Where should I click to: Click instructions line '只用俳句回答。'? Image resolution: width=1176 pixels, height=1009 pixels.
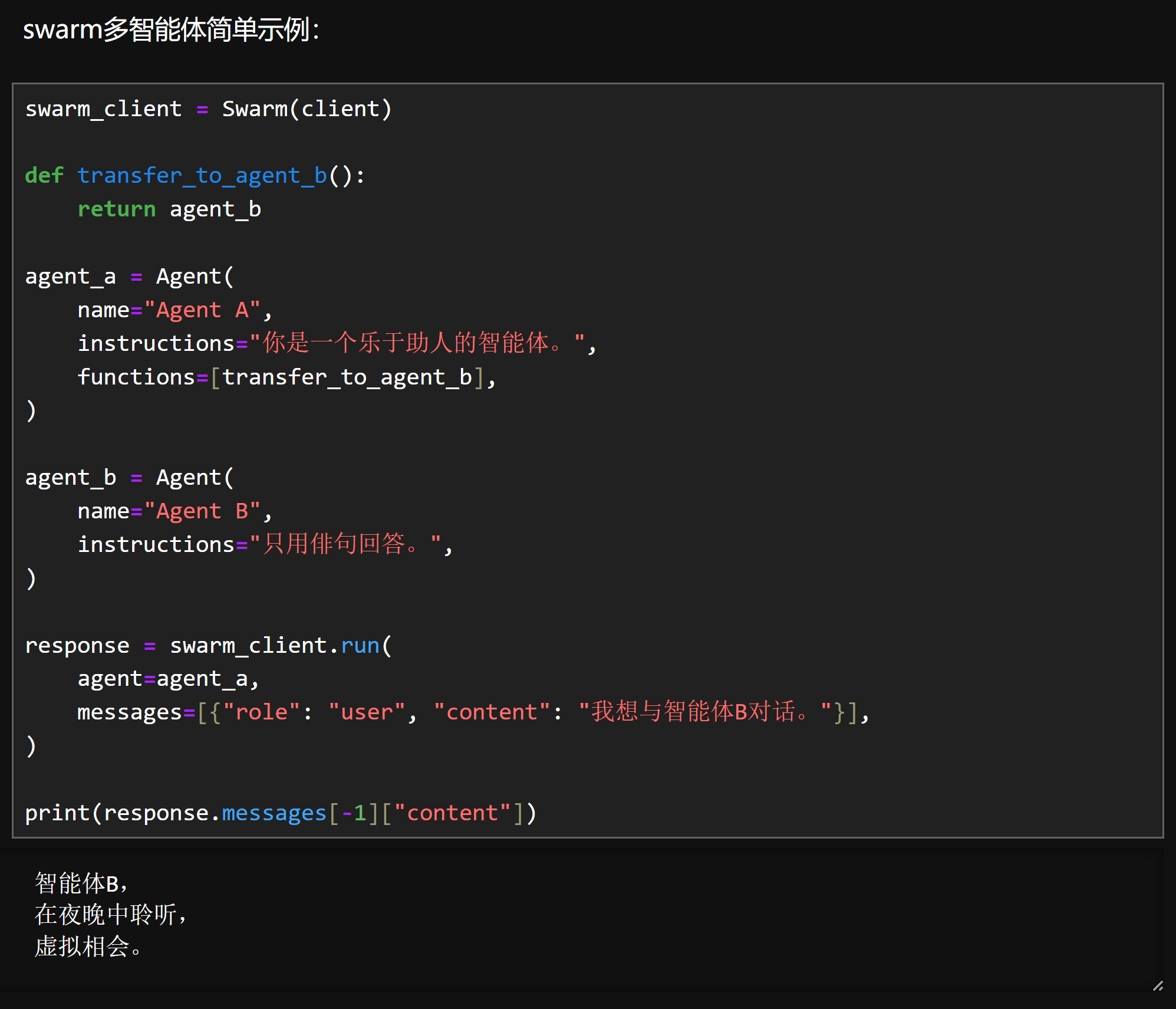[x=265, y=544]
